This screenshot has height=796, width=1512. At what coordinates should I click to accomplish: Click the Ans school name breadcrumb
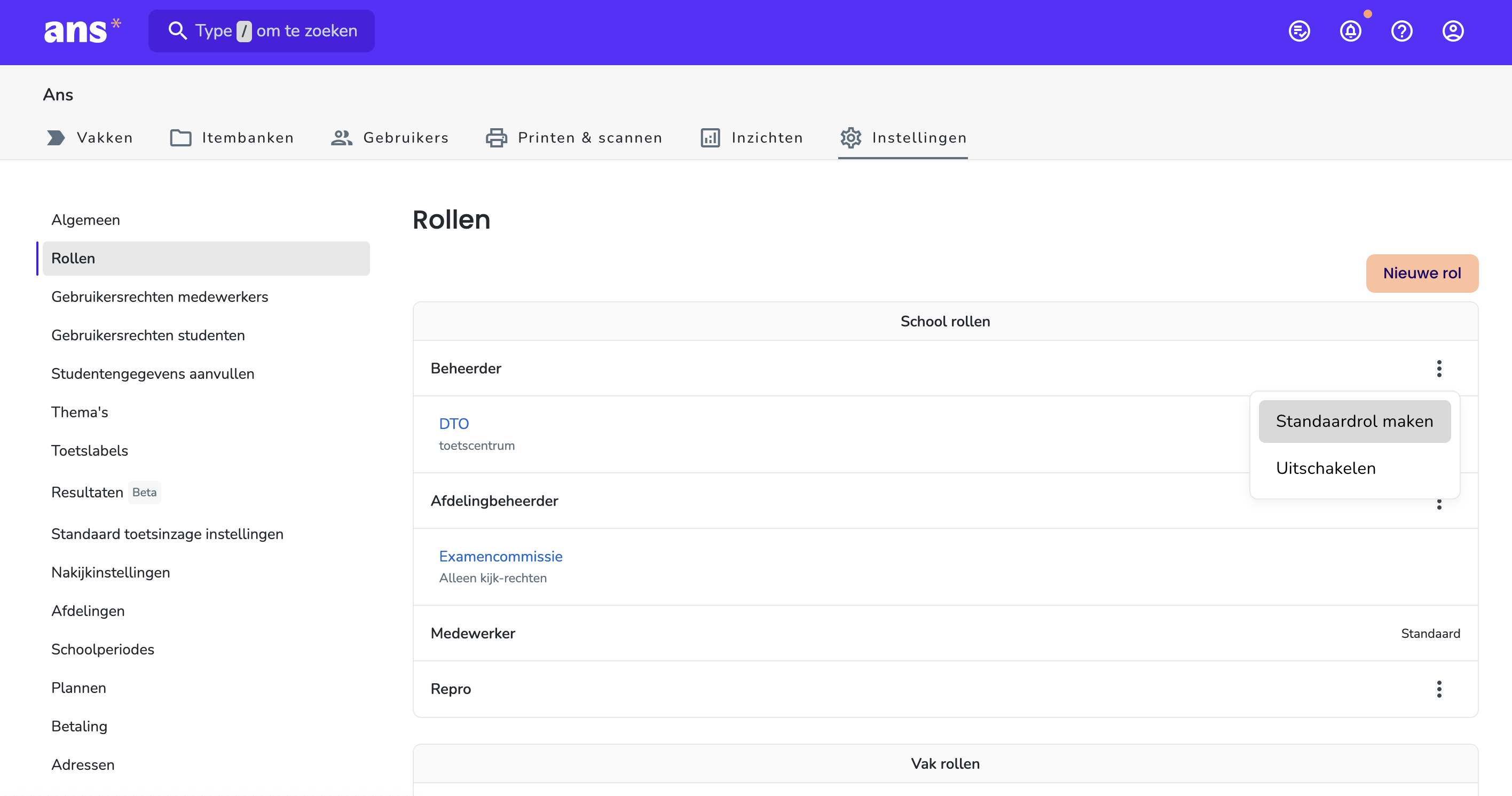coord(58,95)
